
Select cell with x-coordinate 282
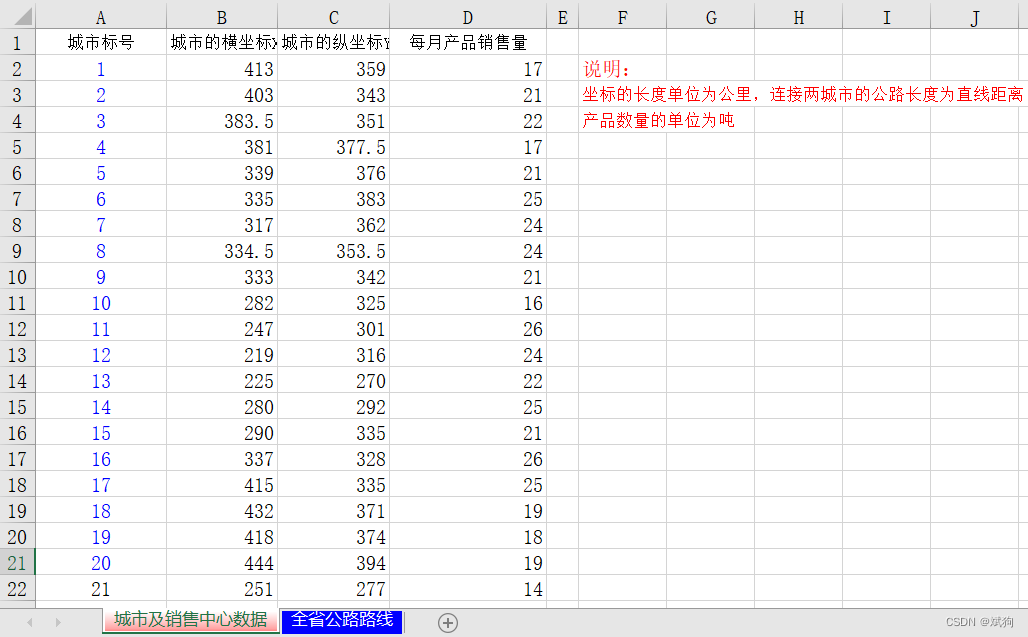point(222,303)
